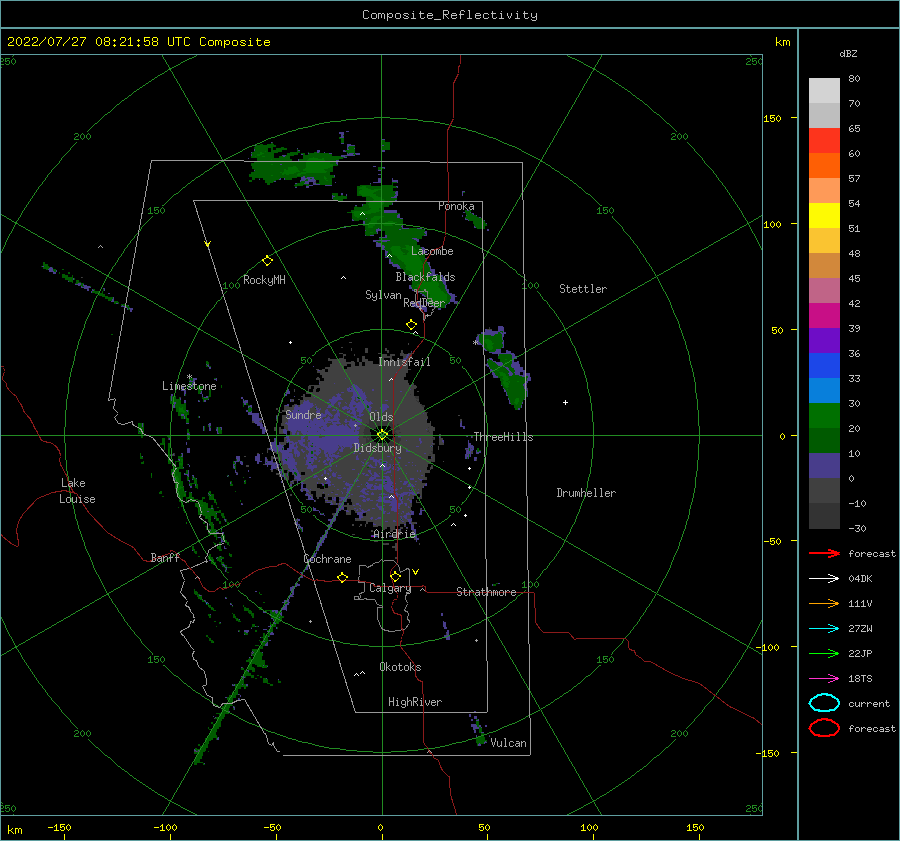Select the orange 60-57 dBZ swatch

pyautogui.click(x=824, y=166)
